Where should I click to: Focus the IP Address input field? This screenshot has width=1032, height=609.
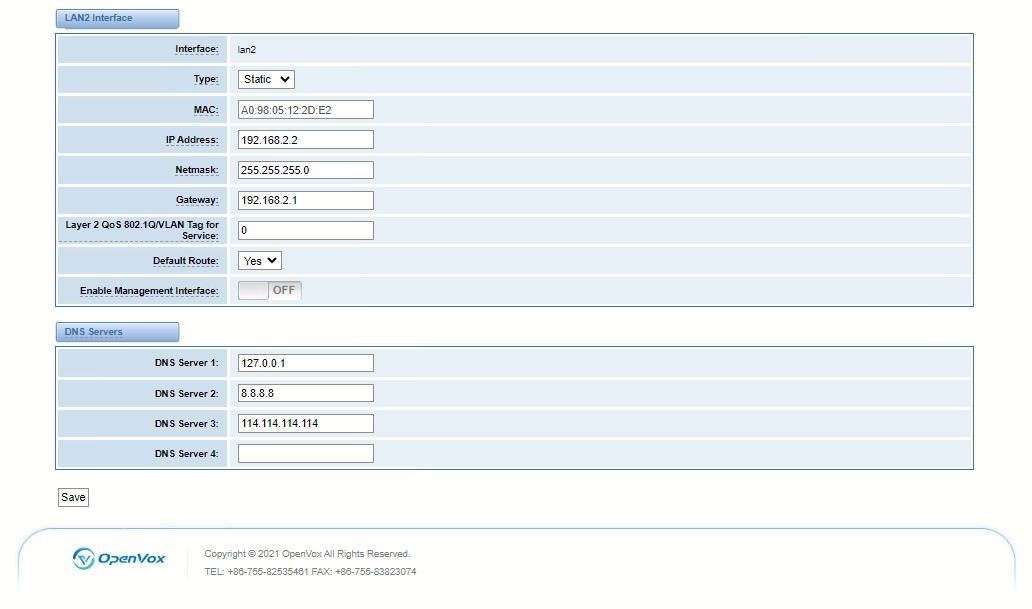[305, 140]
